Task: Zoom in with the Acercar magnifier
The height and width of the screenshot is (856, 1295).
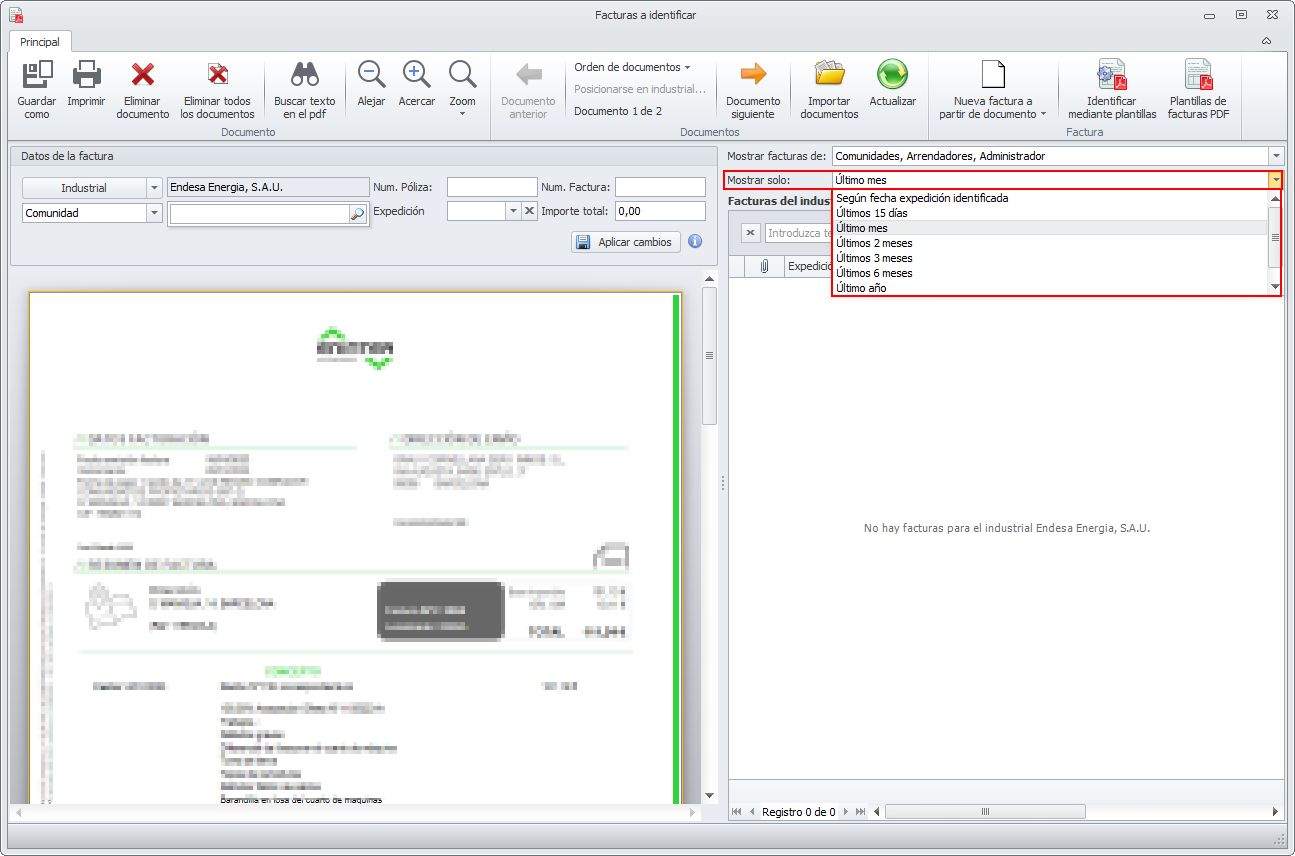Action: click(417, 84)
